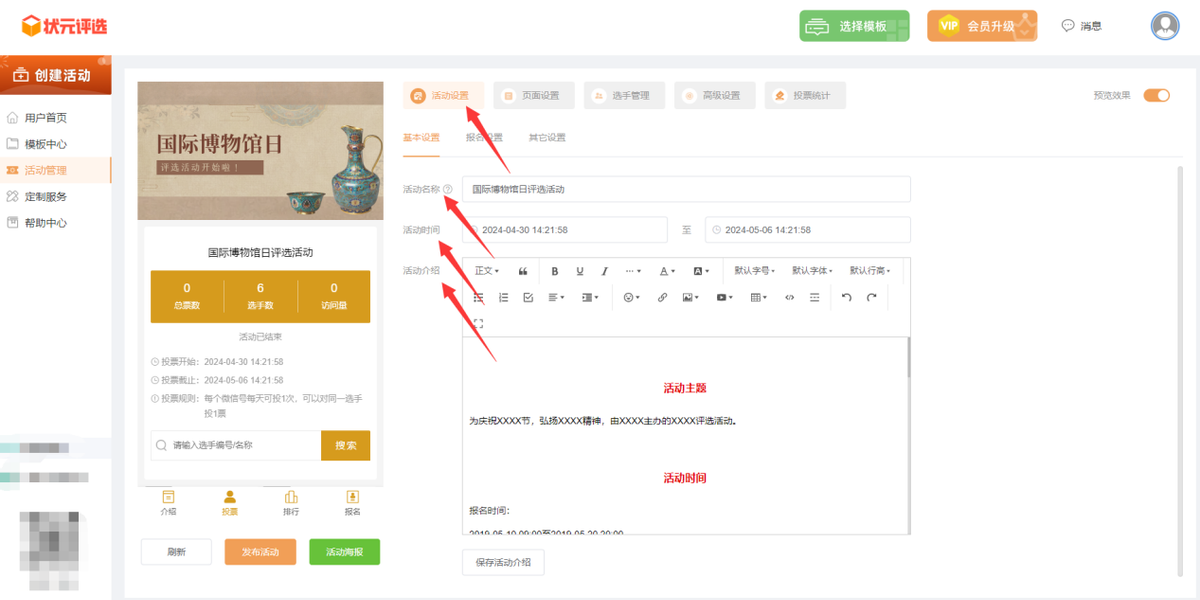Viewport: 1200px width, 600px height.
Task: Open the 默认字号 font size dropdown
Action: [755, 271]
